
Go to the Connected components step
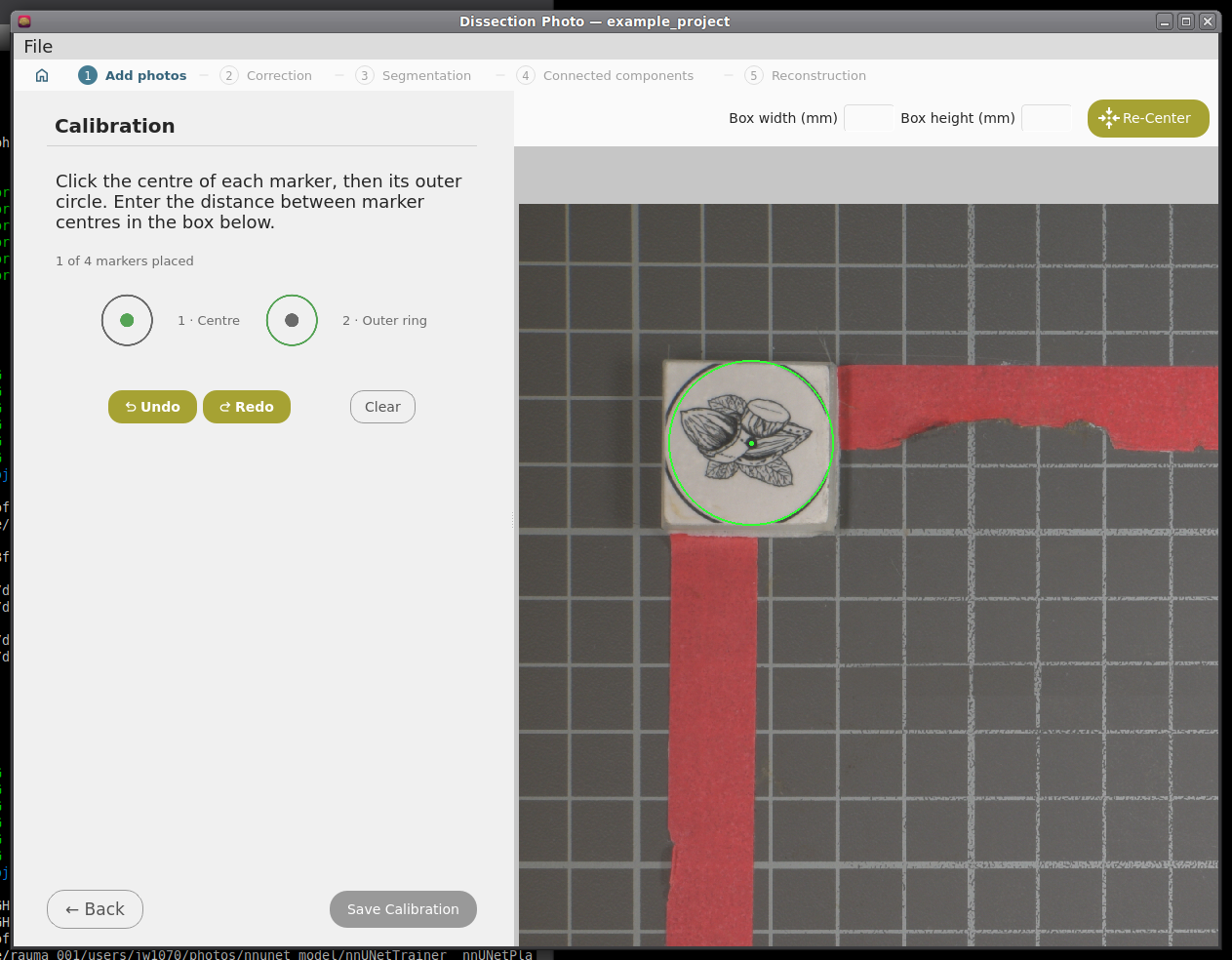(606, 75)
